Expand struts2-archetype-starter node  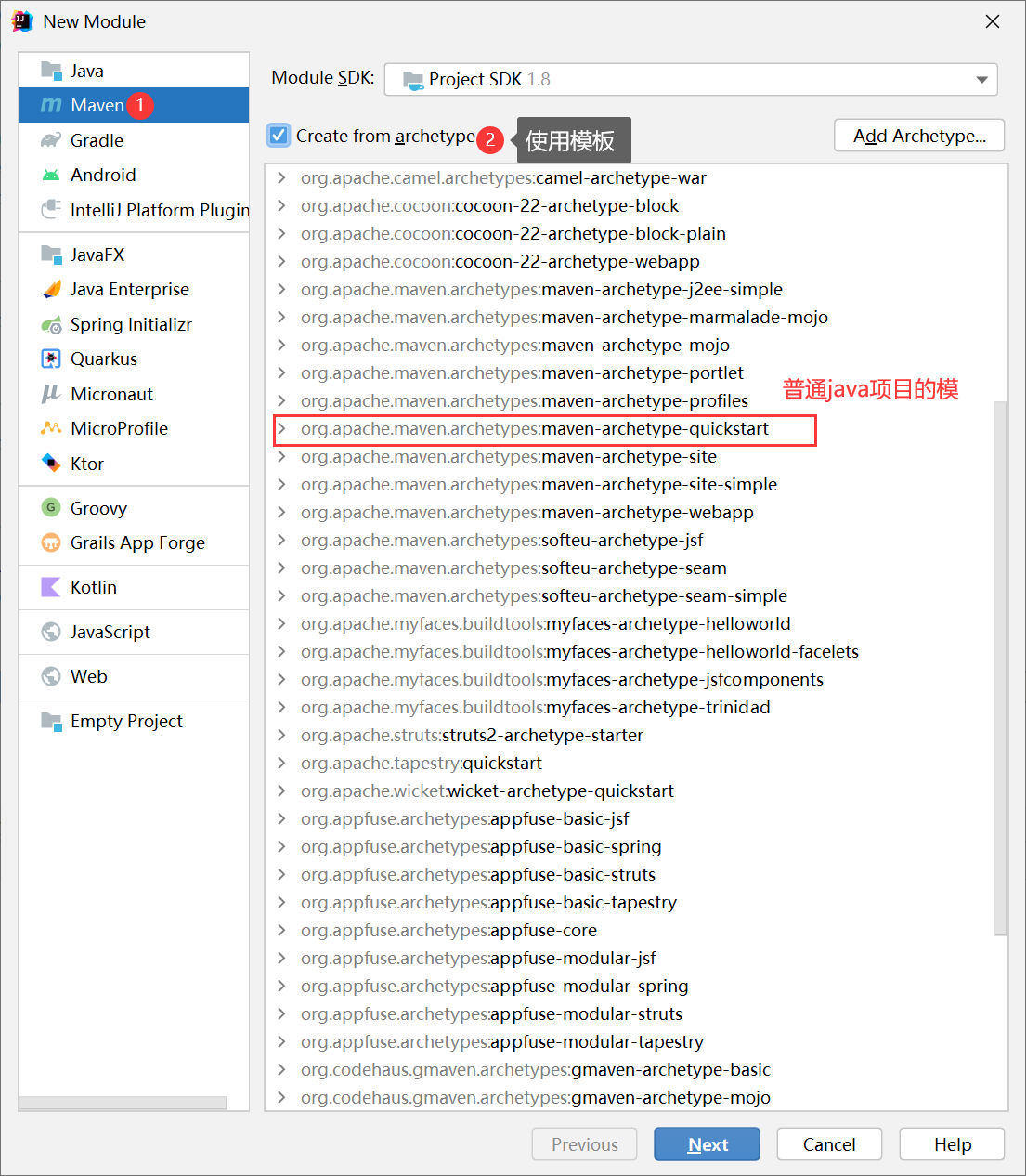tap(281, 735)
